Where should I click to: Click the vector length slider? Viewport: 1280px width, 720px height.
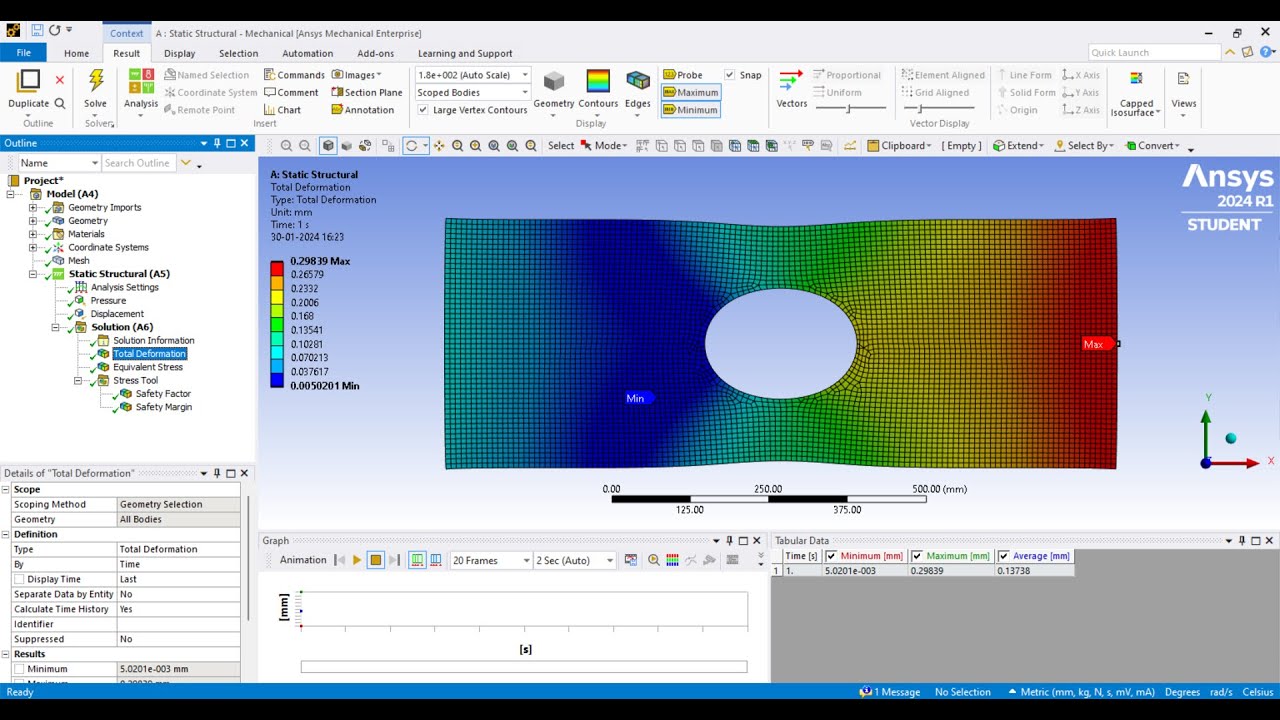tap(851, 108)
